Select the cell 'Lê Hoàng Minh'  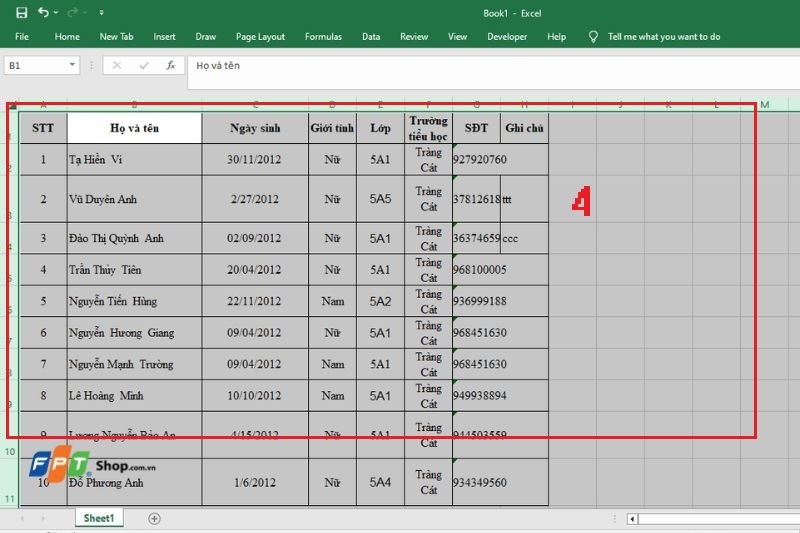pos(134,396)
